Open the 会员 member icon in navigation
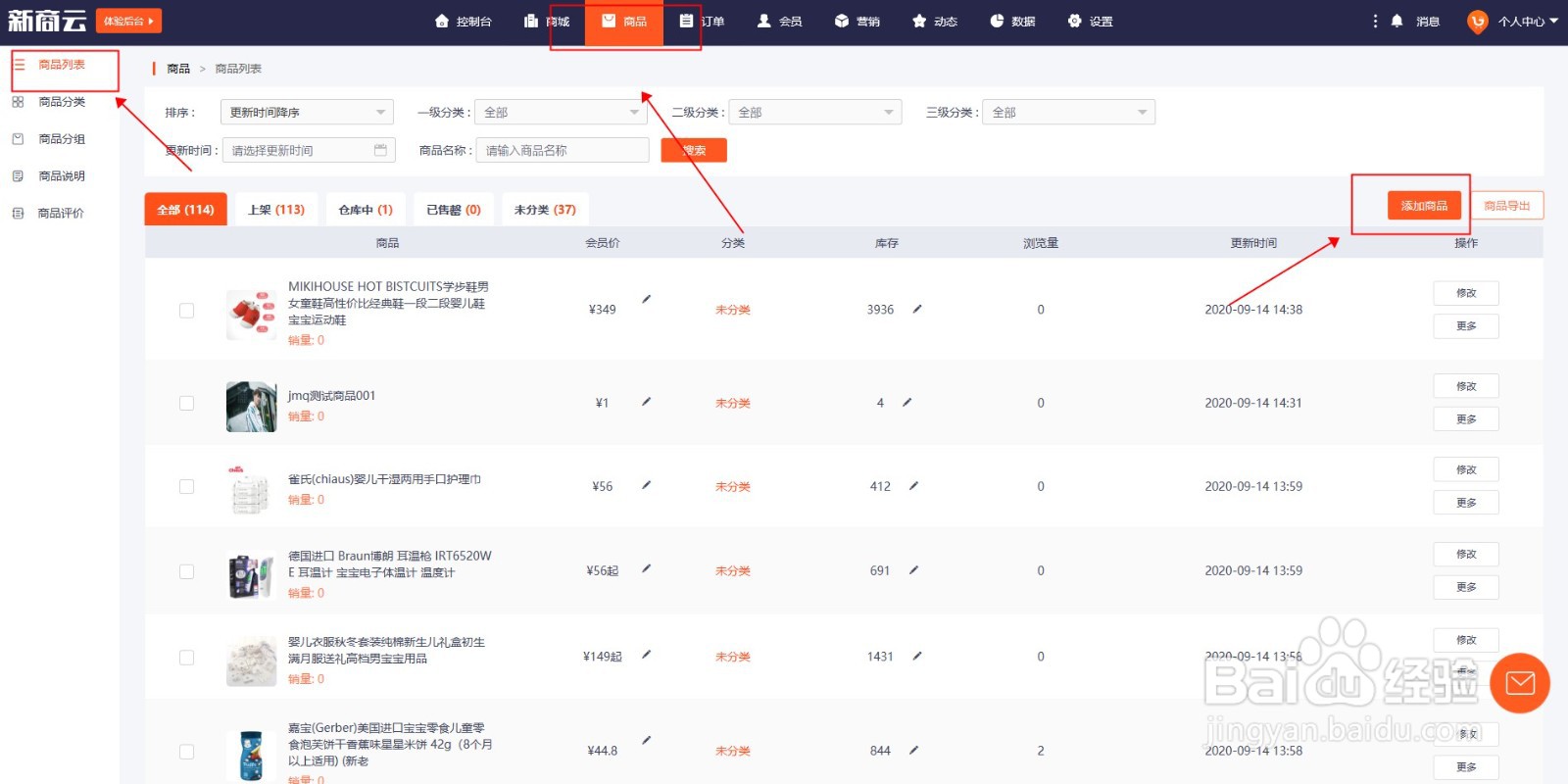The width and height of the screenshot is (1568, 784). [763, 21]
